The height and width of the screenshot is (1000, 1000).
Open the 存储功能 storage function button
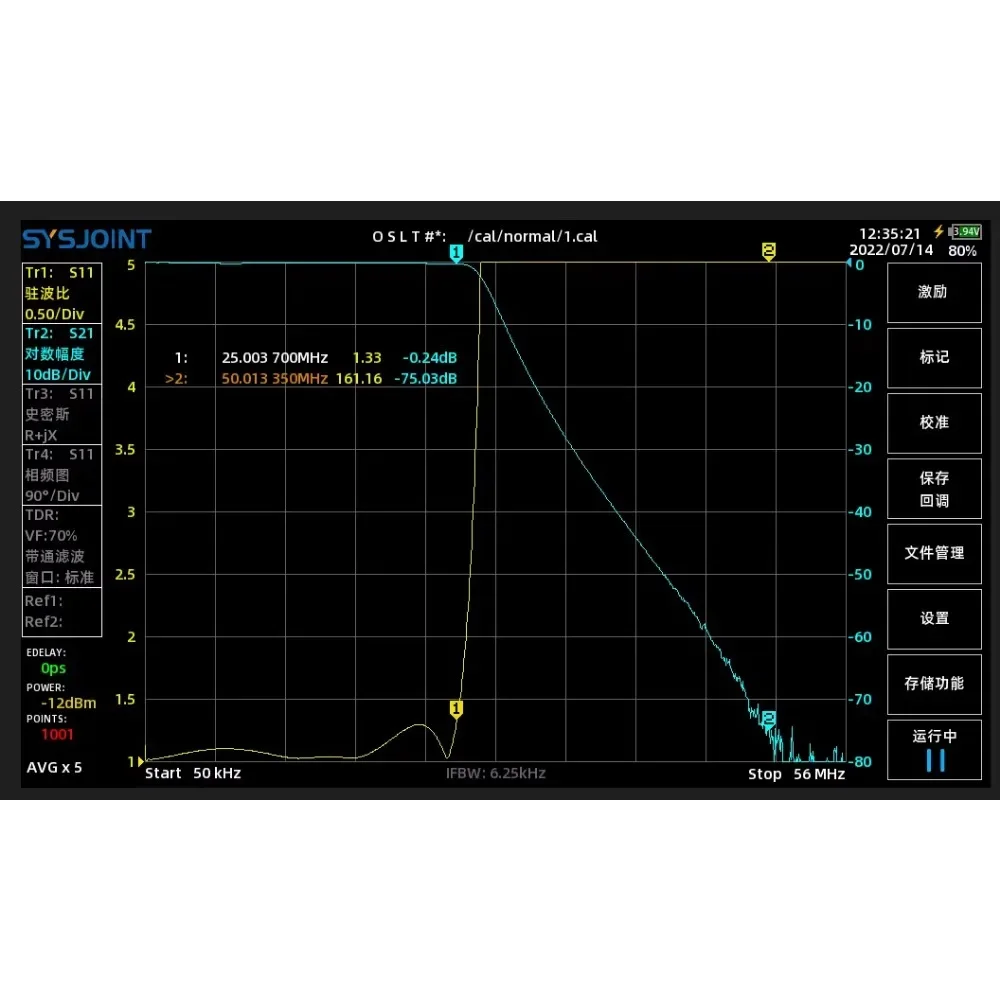(934, 684)
